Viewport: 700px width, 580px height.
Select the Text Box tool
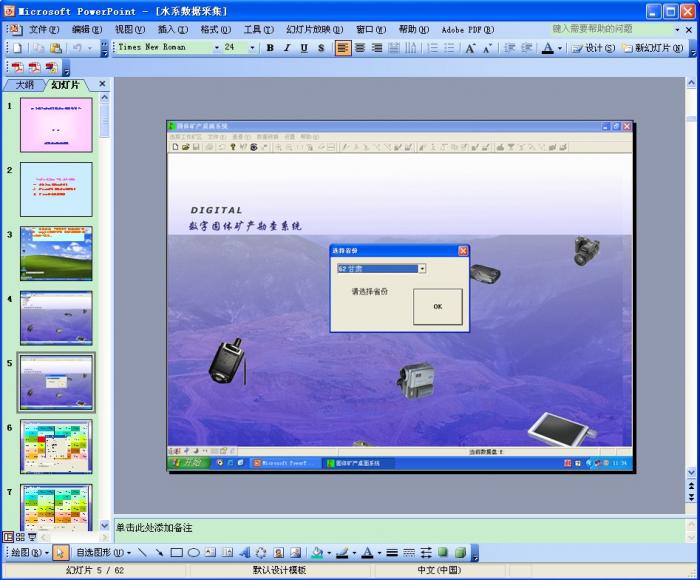(x=210, y=552)
